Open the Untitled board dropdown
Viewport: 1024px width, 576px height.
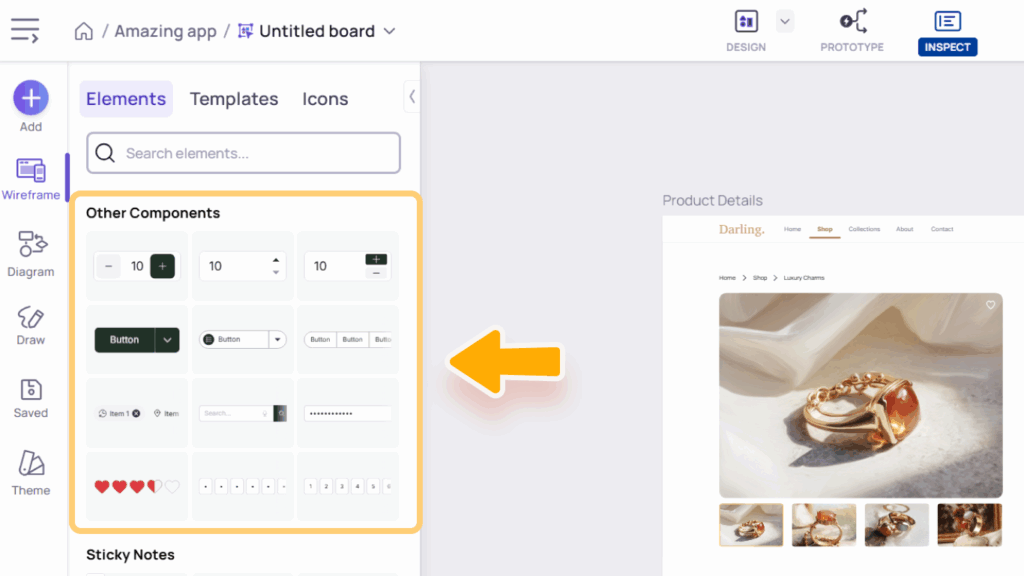(x=389, y=31)
